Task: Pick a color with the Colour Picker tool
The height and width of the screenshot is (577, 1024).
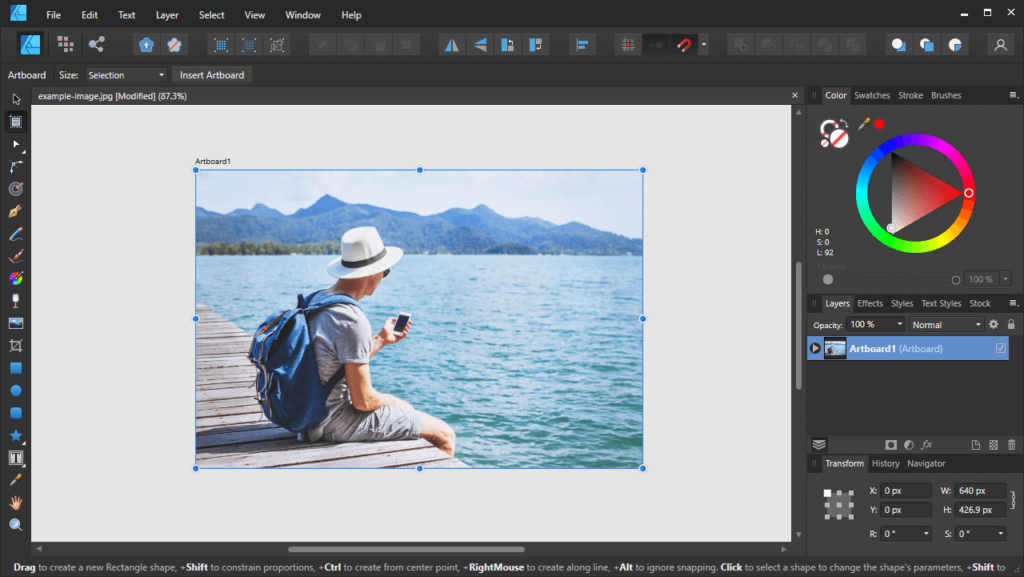Action: pos(16,478)
